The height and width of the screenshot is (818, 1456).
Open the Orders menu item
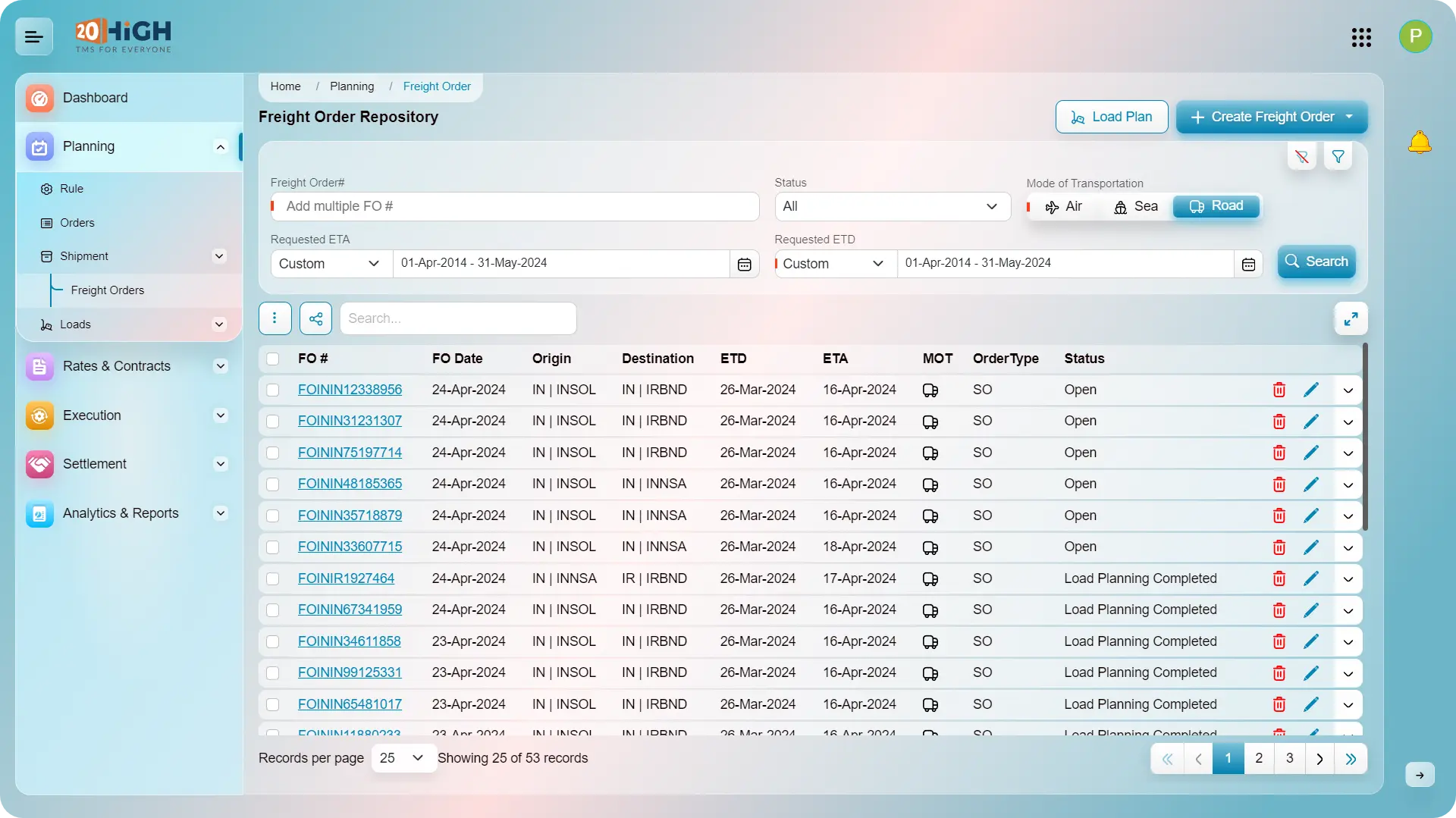click(x=77, y=223)
